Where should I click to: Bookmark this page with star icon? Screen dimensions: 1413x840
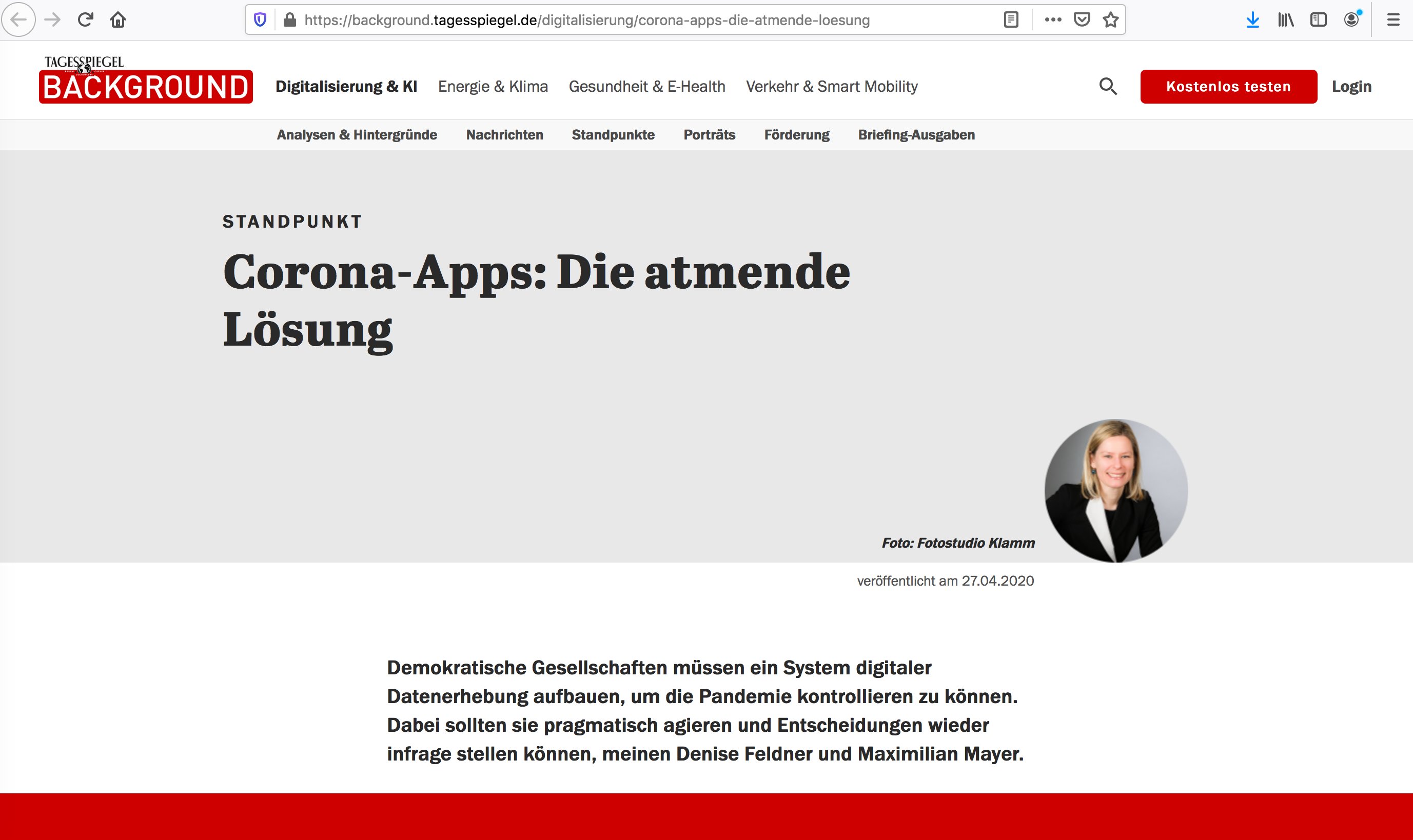tap(1111, 20)
